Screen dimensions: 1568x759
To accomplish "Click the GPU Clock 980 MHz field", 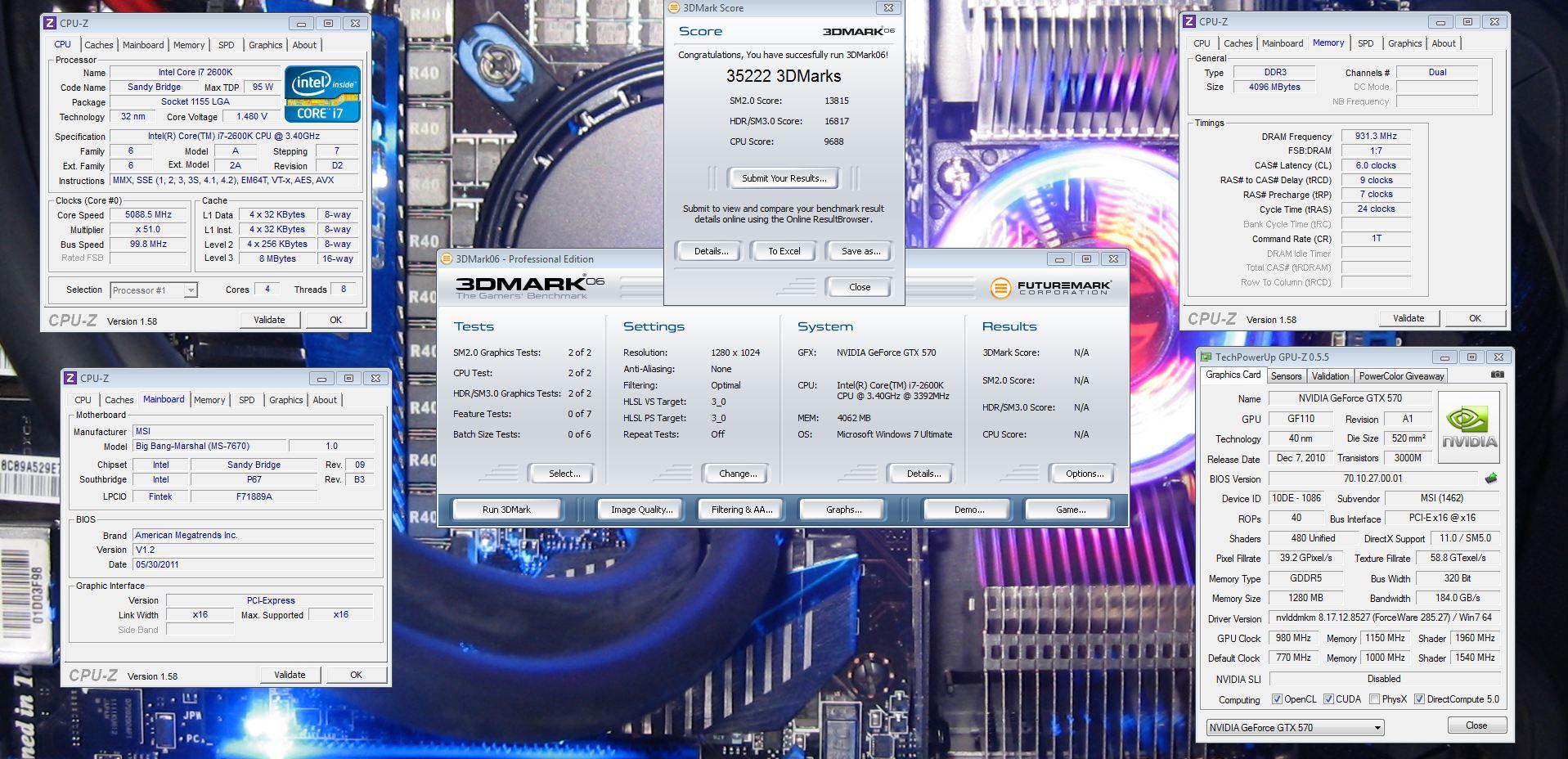I will tap(1292, 638).
